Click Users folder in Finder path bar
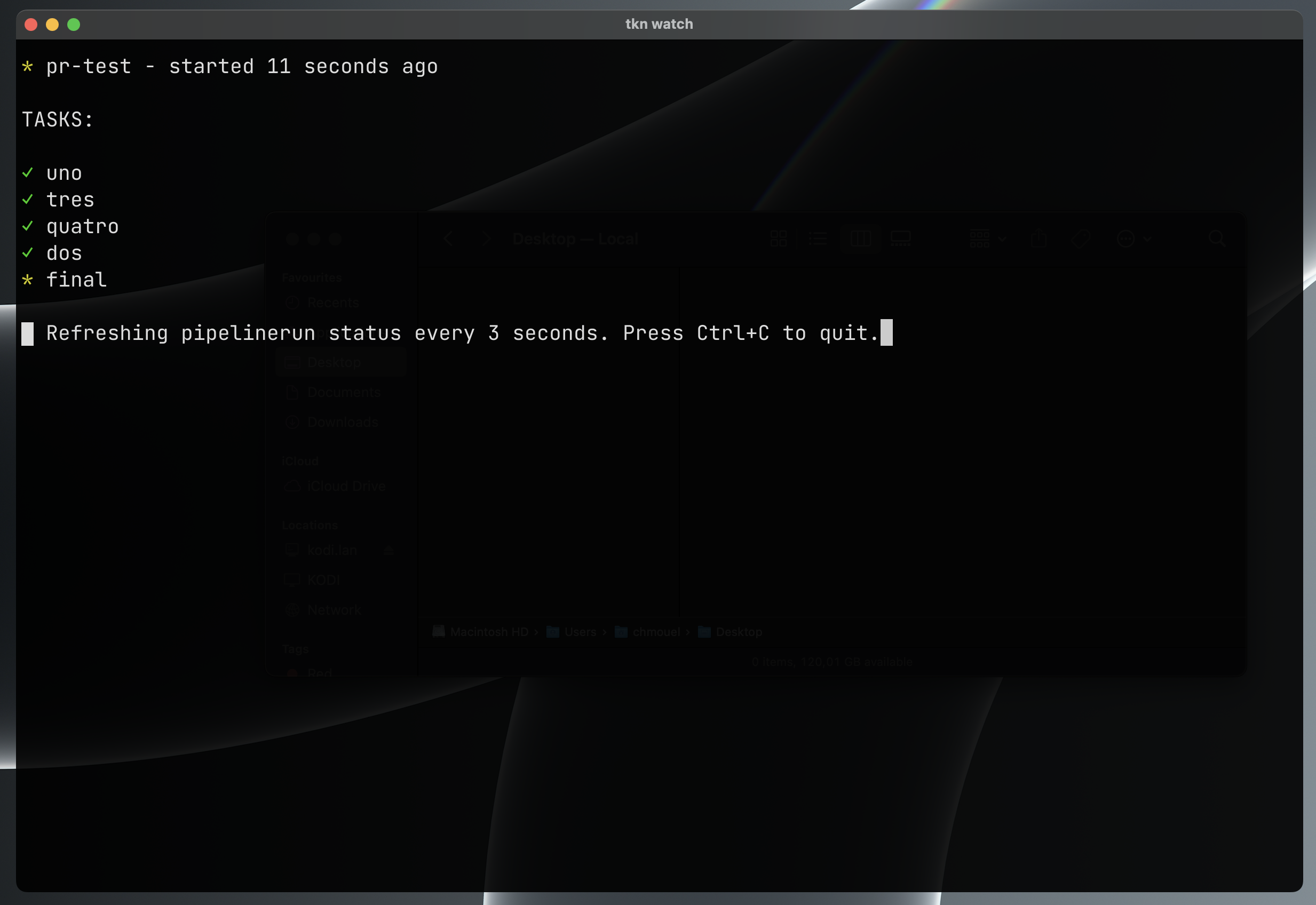The width and height of the screenshot is (1316, 905). 580,632
